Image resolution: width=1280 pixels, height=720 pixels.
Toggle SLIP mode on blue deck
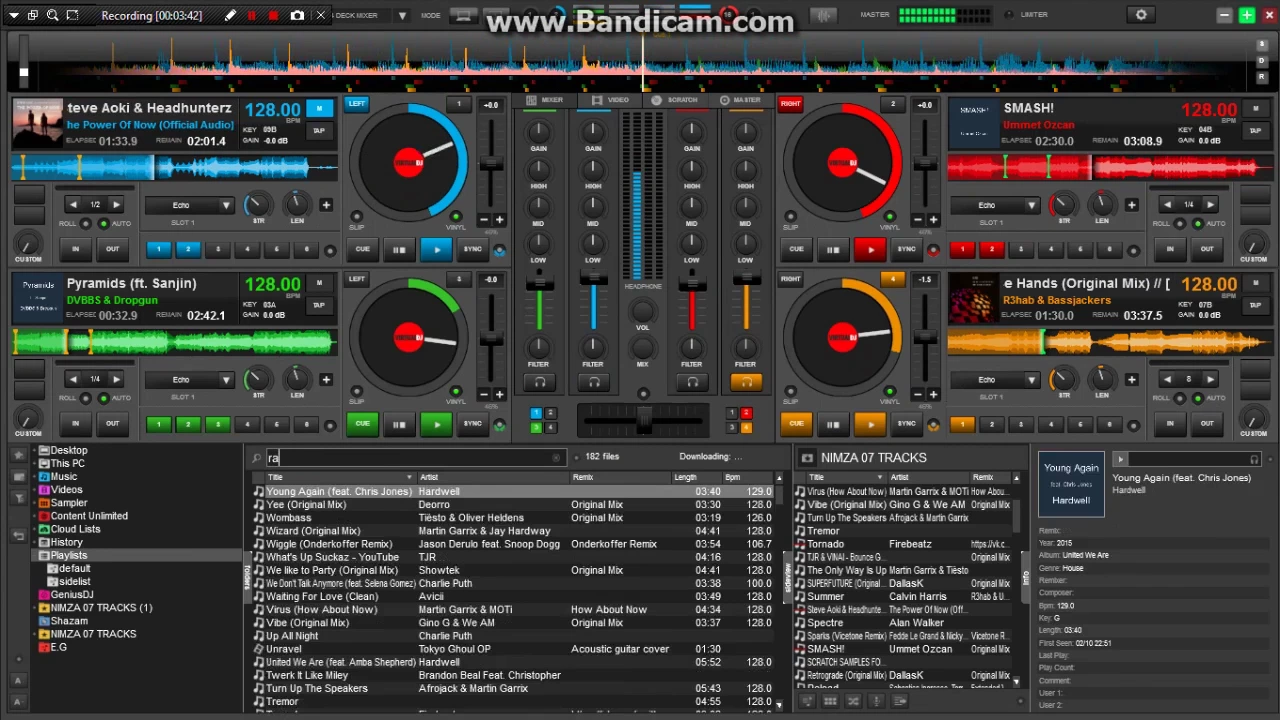point(356,216)
